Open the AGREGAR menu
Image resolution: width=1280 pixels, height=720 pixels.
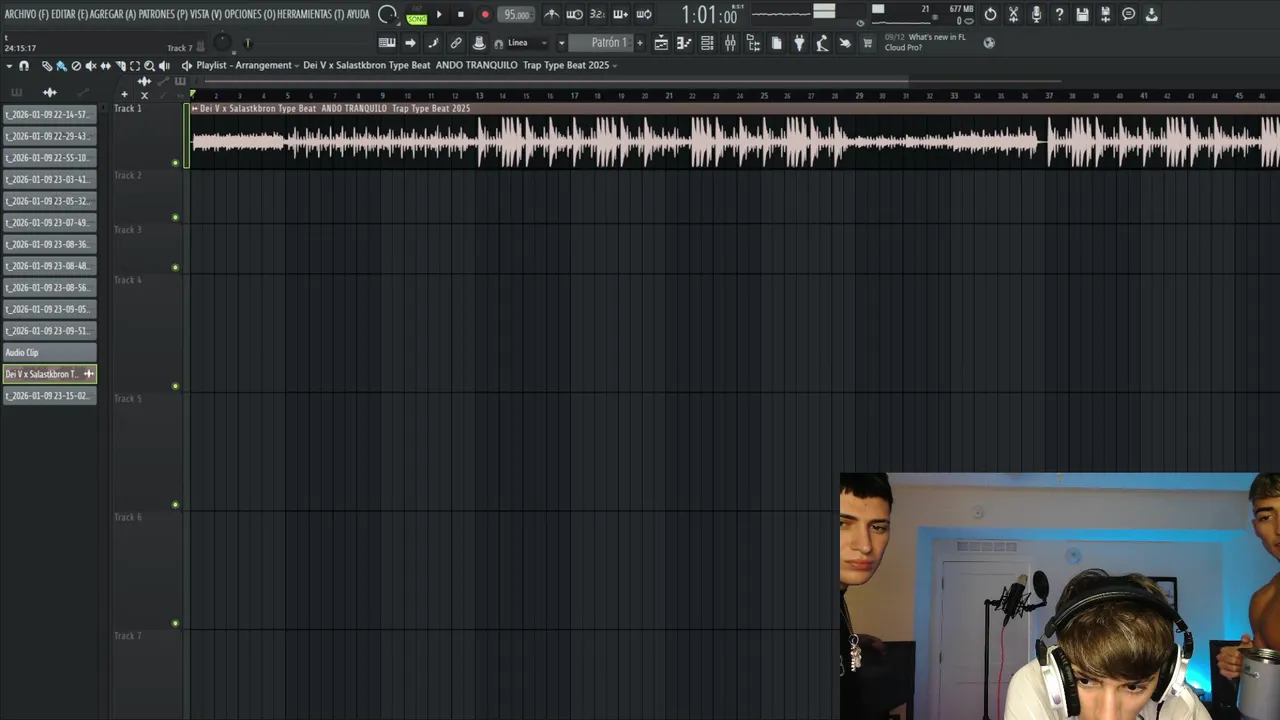coord(113,14)
